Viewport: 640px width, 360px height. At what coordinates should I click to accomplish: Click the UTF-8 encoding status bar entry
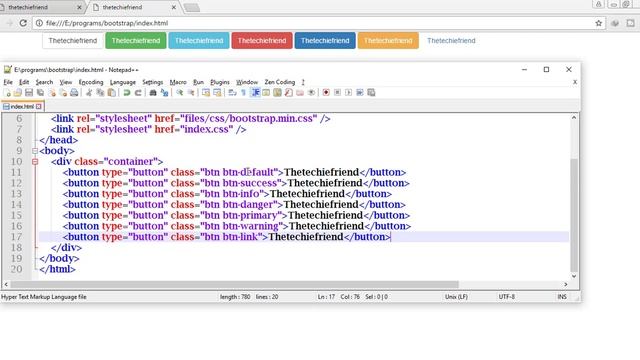click(507, 297)
